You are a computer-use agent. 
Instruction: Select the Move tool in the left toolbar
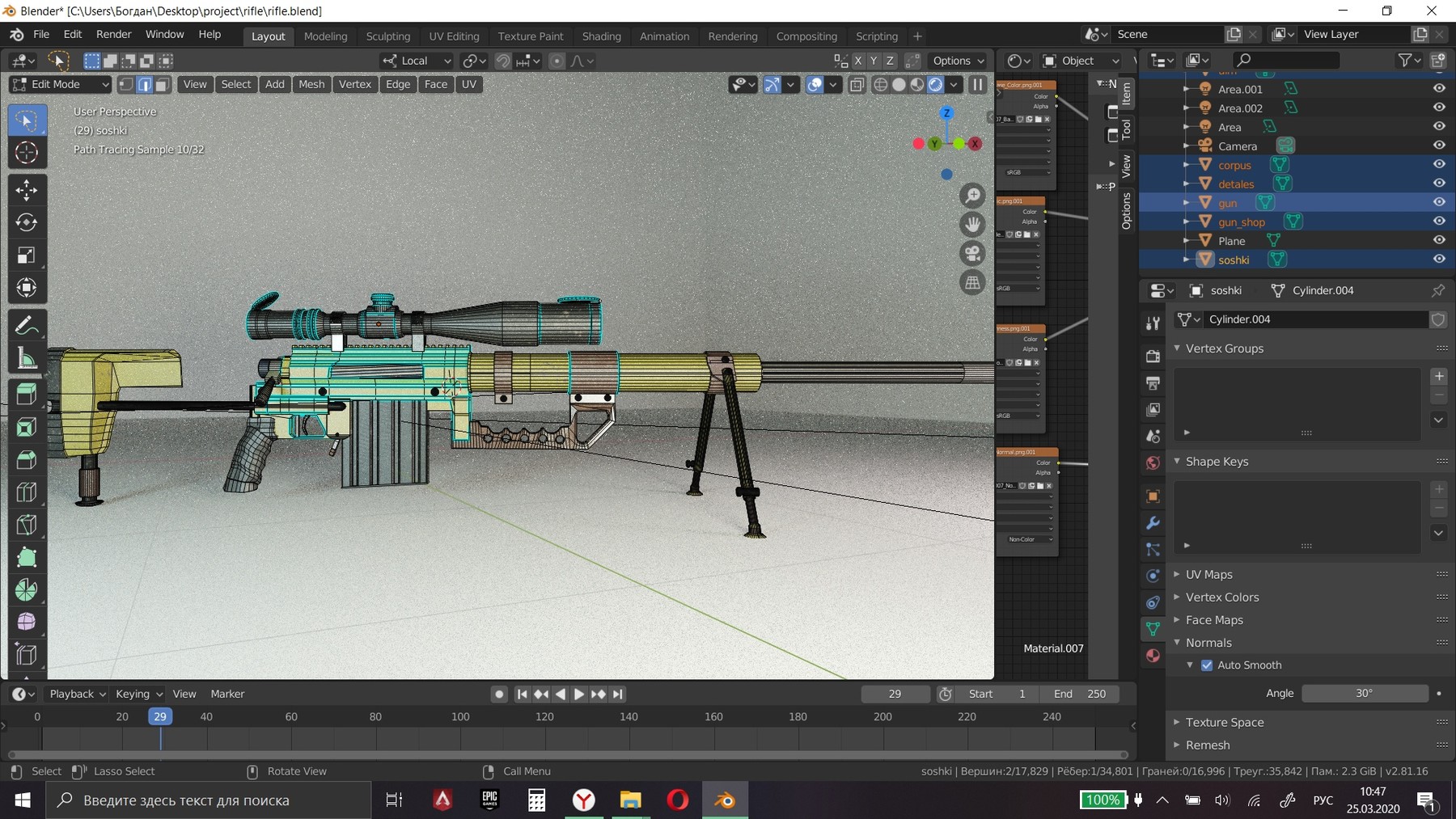[26, 190]
